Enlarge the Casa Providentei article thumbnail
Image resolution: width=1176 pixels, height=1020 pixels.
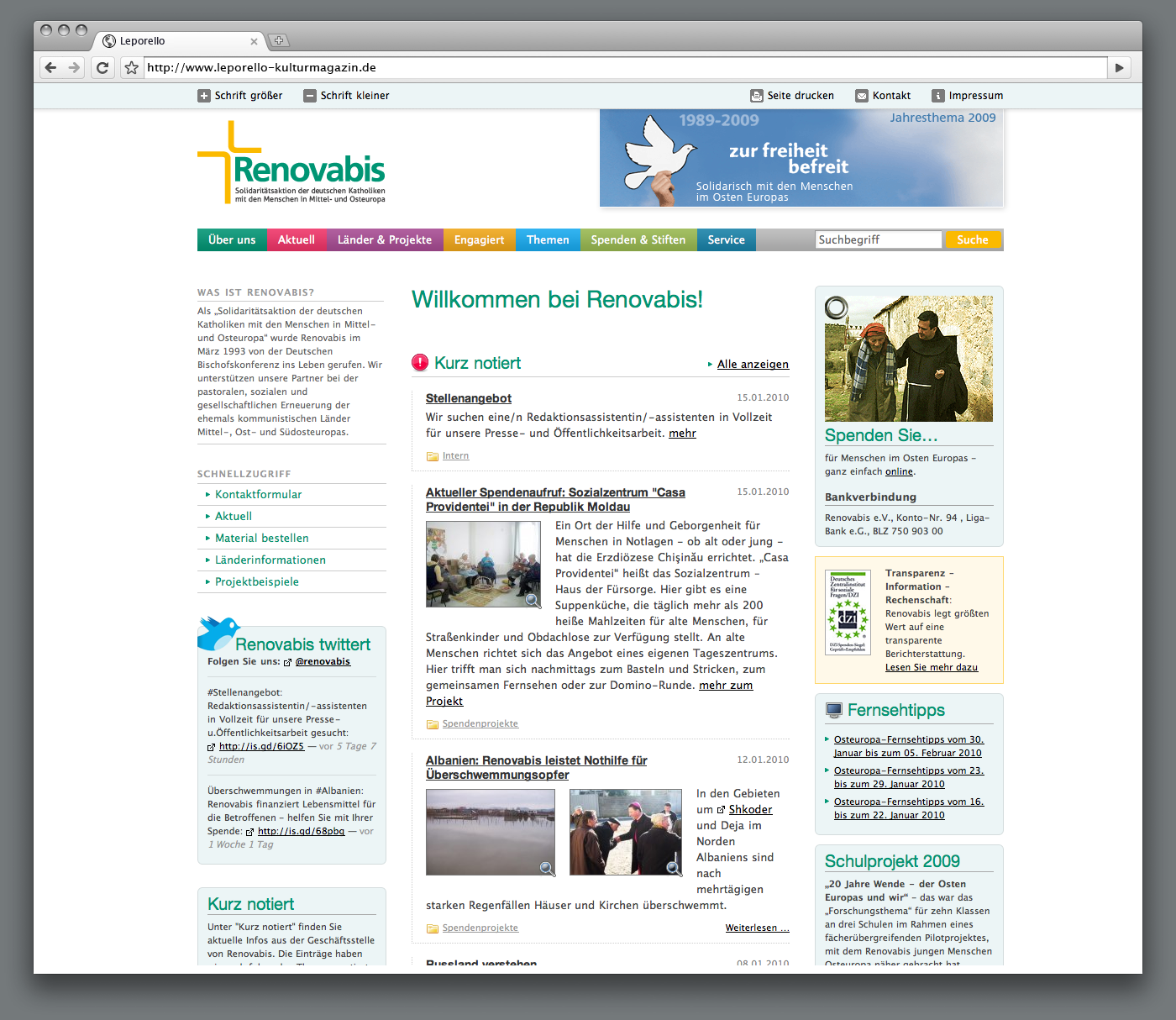pyautogui.click(x=483, y=564)
